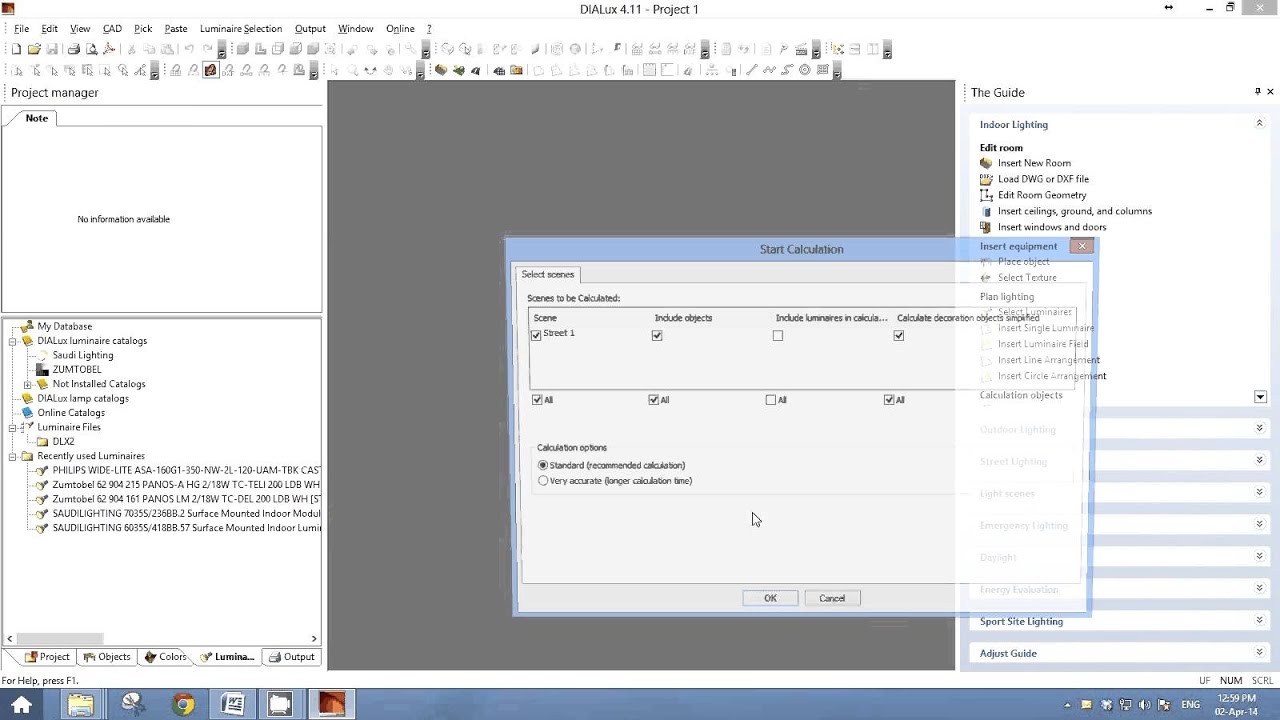This screenshot has width=1280, height=720.
Task: Switch to the Colors tab
Action: [x=165, y=657]
